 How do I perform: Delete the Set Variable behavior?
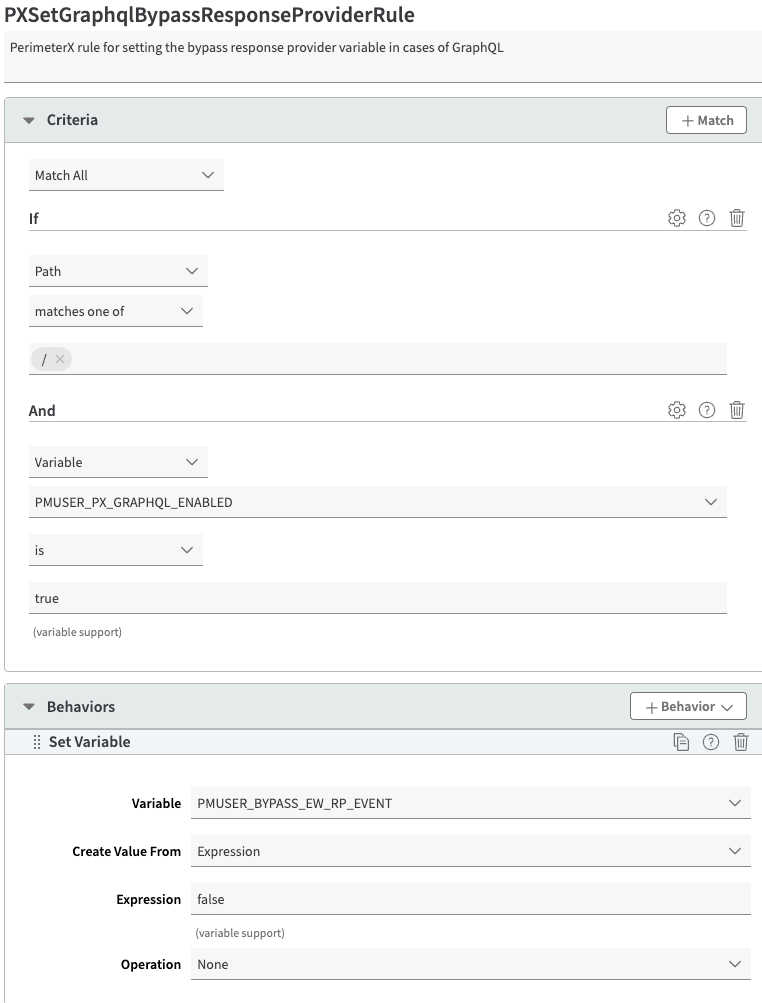tap(741, 742)
